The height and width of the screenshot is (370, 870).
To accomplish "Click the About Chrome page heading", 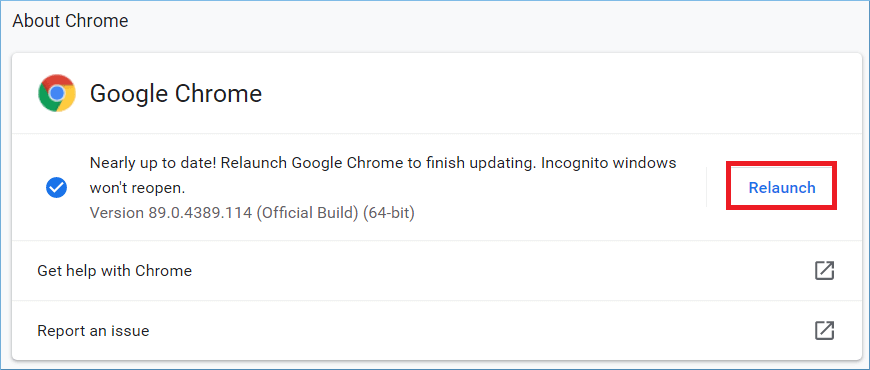I will pos(70,21).
